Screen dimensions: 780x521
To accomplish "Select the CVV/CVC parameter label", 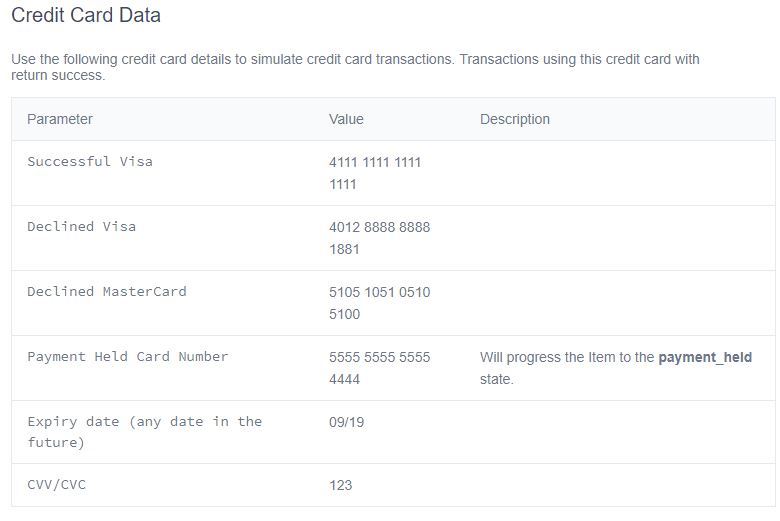I will [57, 485].
